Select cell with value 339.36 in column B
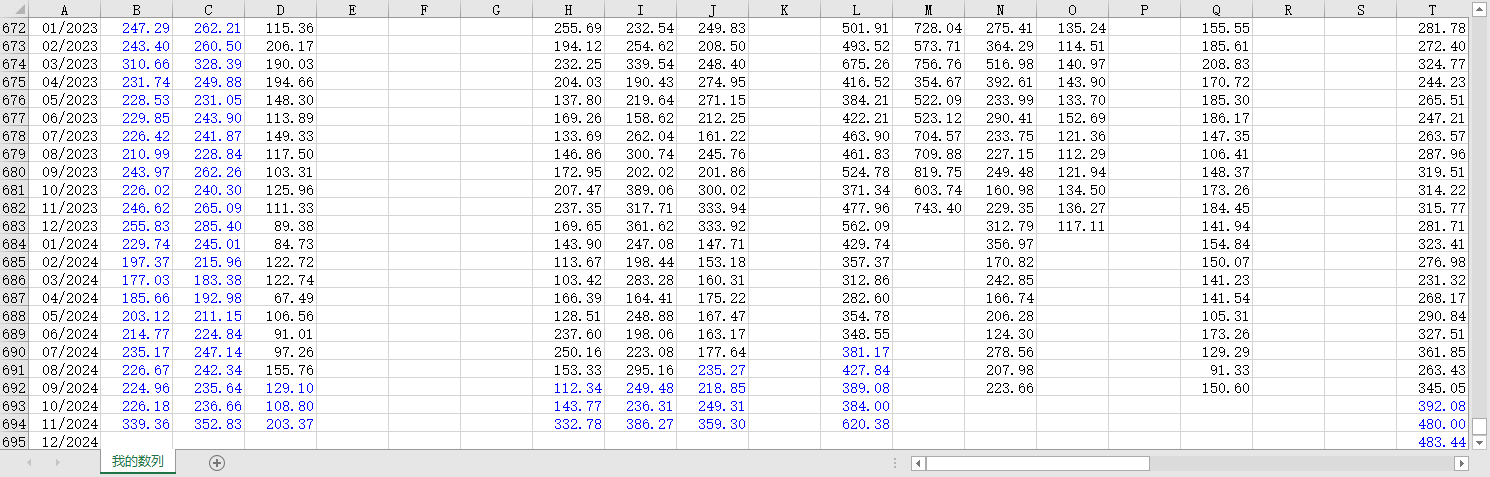This screenshot has height=477, width=1490. [136, 424]
